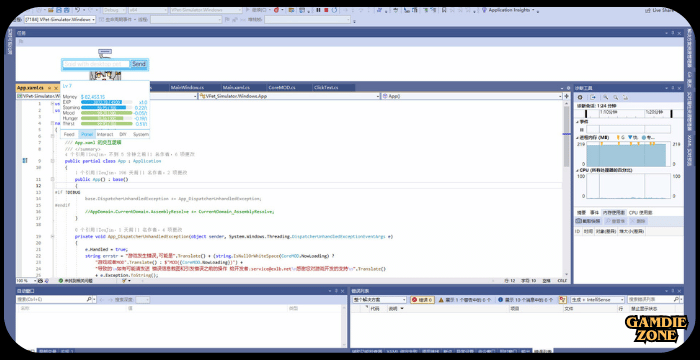The height and width of the screenshot is (360, 700).
Task: Open the Debug configuration dropdown
Action: 114,10
